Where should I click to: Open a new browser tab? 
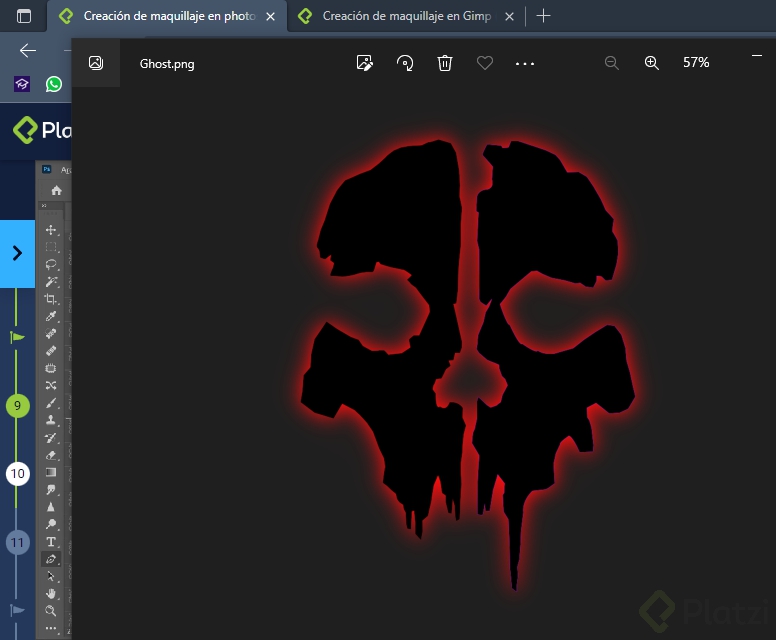[x=543, y=16]
